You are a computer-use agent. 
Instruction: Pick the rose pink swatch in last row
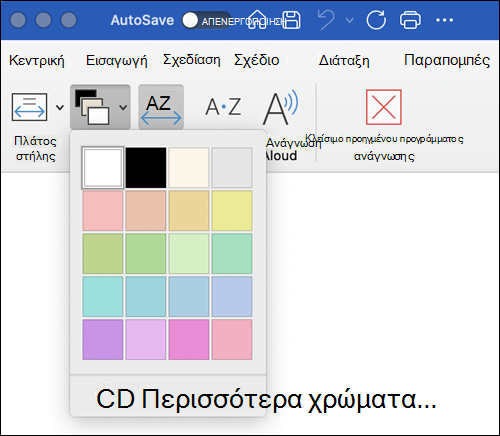coord(232,340)
